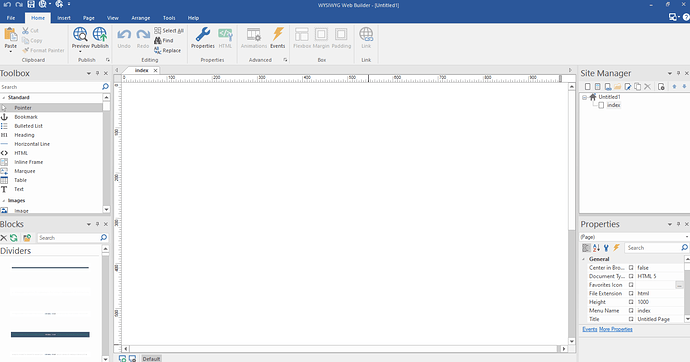Open the Help tab
This screenshot has width=690, height=362.
[x=193, y=18]
